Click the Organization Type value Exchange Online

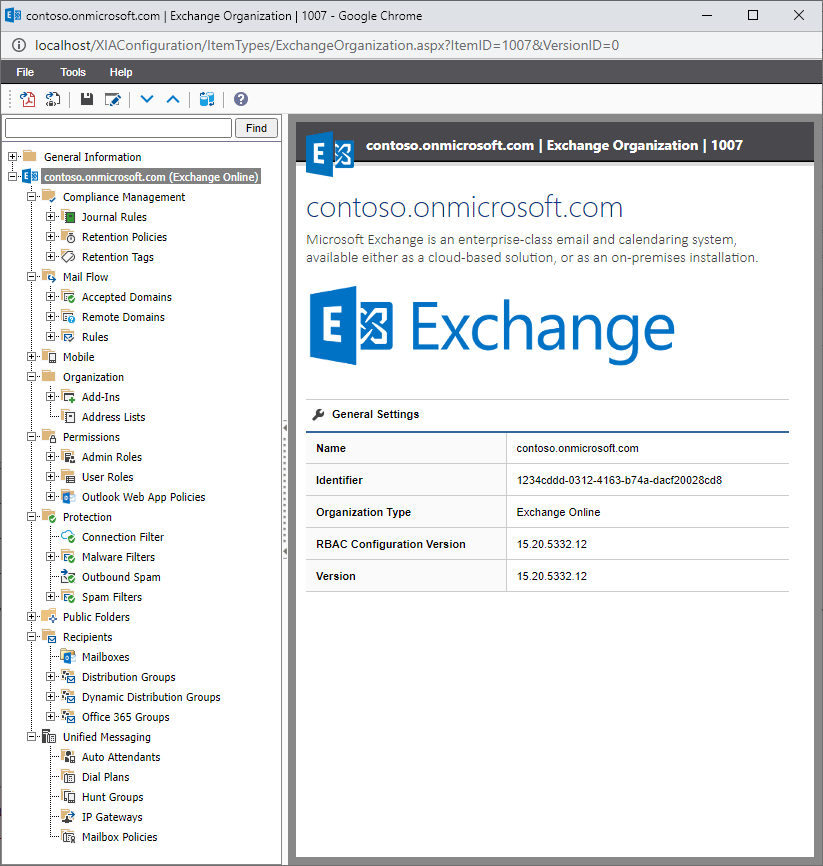(558, 513)
